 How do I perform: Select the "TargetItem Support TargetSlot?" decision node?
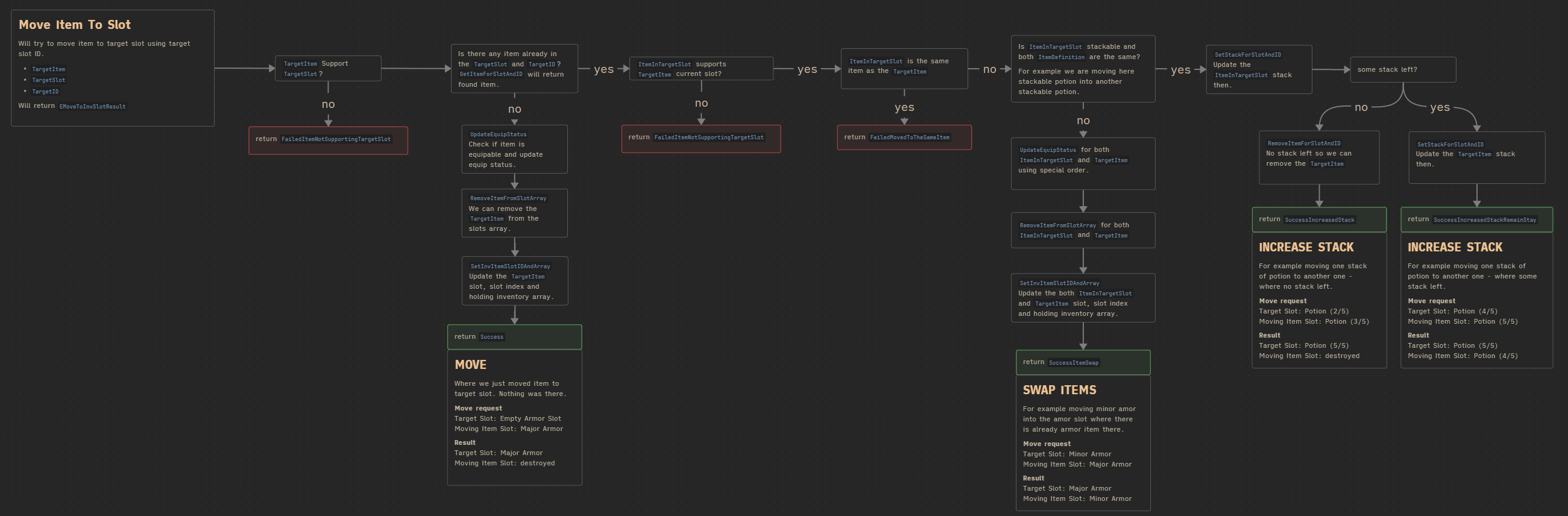pyautogui.click(x=327, y=68)
